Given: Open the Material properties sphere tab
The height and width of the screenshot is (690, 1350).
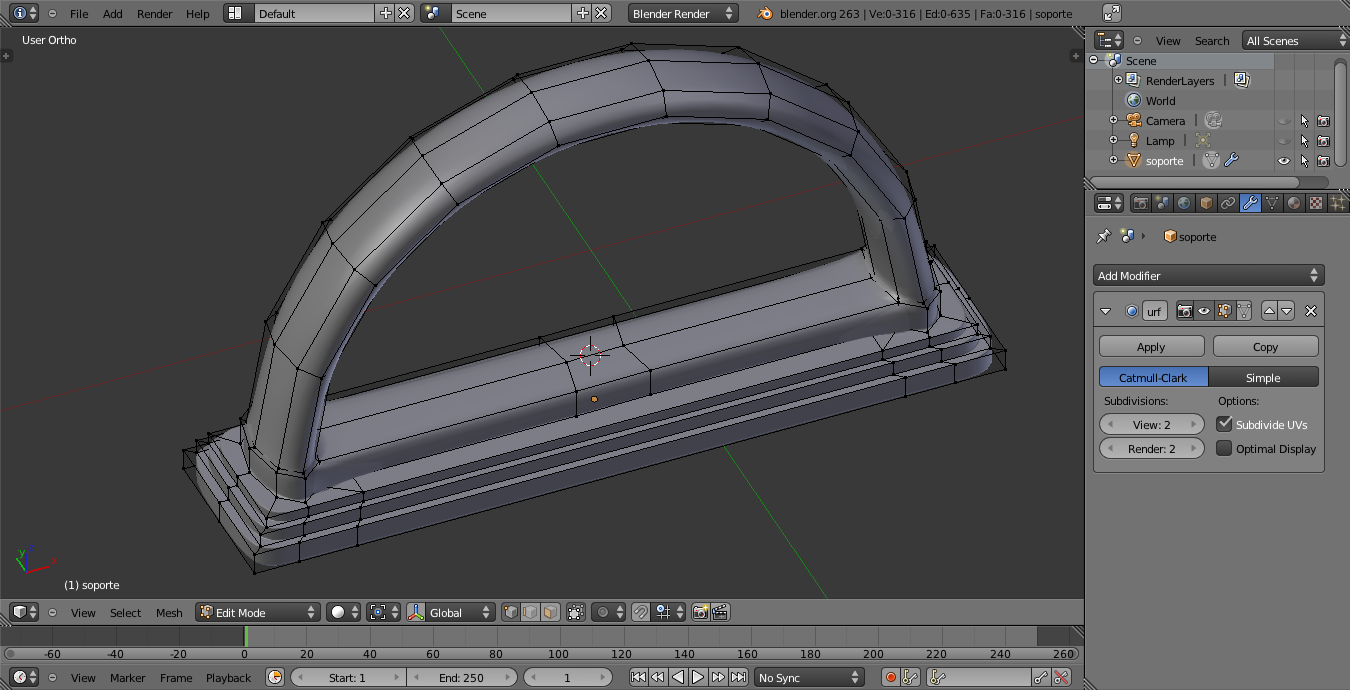Looking at the screenshot, I should tap(1294, 203).
